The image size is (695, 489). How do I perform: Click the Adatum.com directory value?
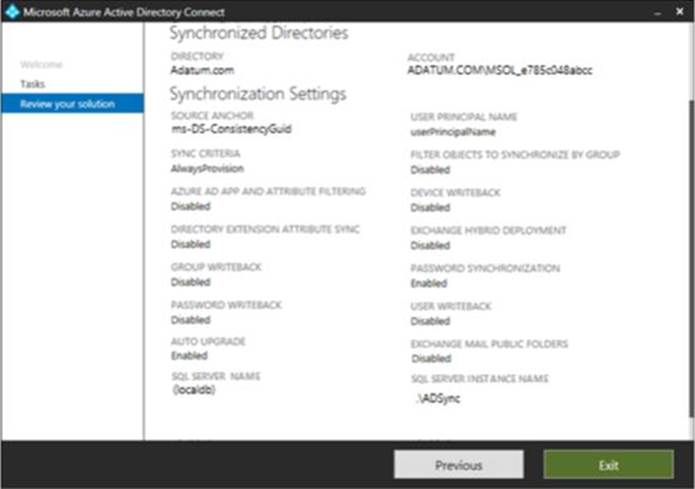202,70
